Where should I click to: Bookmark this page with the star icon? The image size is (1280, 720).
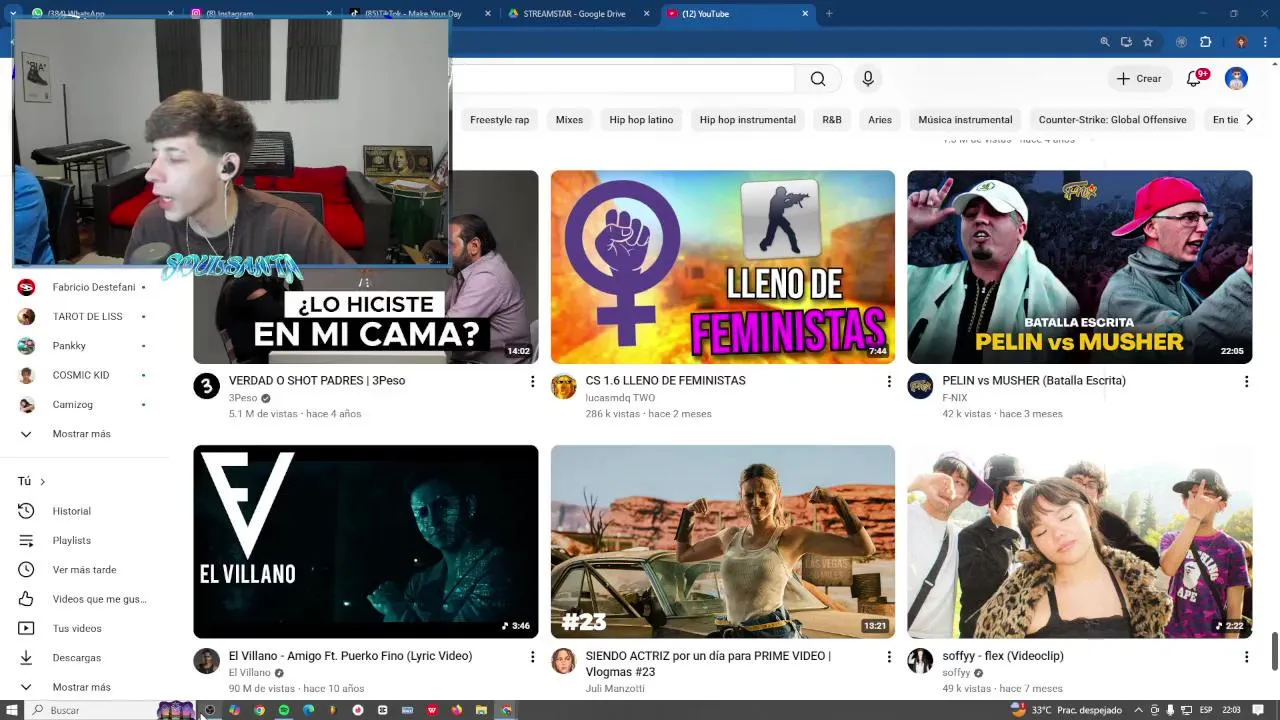coord(1148,42)
